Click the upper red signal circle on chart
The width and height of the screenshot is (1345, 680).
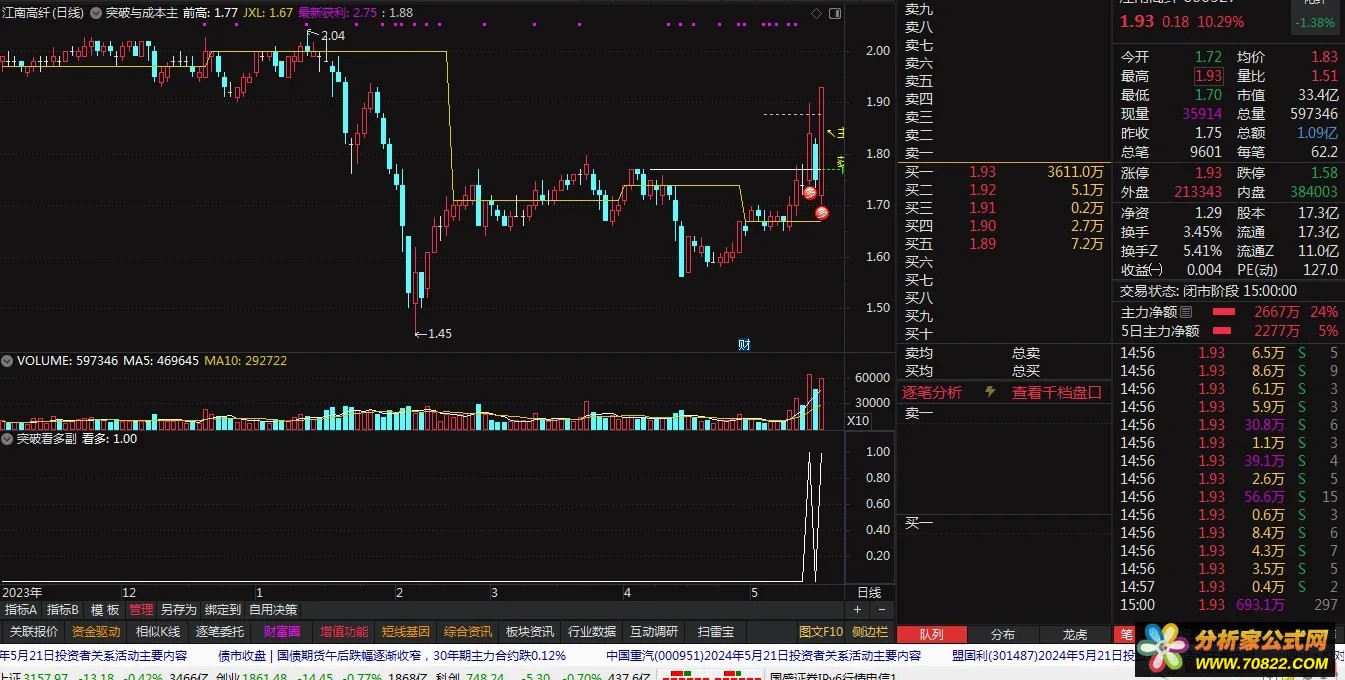coord(809,193)
